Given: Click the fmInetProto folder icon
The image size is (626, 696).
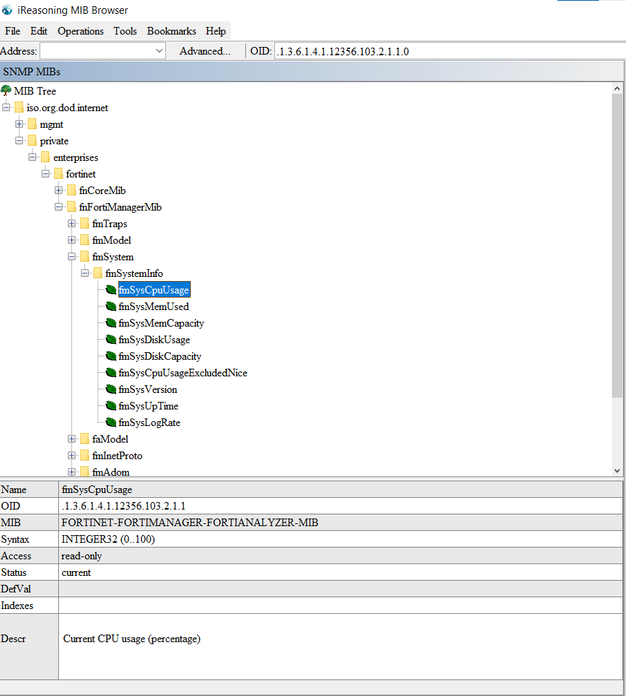Looking at the screenshot, I should [x=85, y=455].
